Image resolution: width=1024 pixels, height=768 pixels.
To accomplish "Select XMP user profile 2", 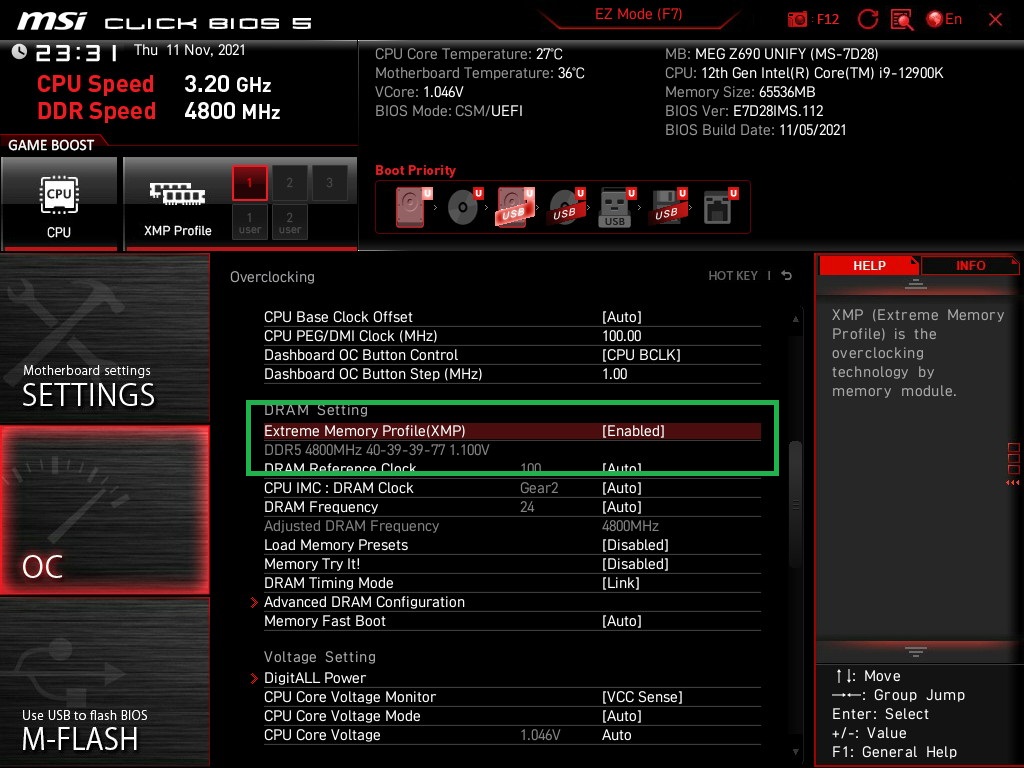I will pyautogui.click(x=289, y=223).
